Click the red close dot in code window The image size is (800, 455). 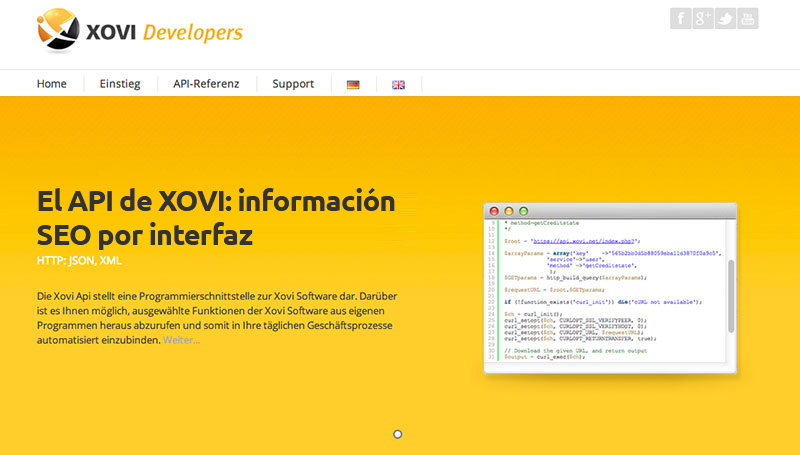pyautogui.click(x=494, y=211)
